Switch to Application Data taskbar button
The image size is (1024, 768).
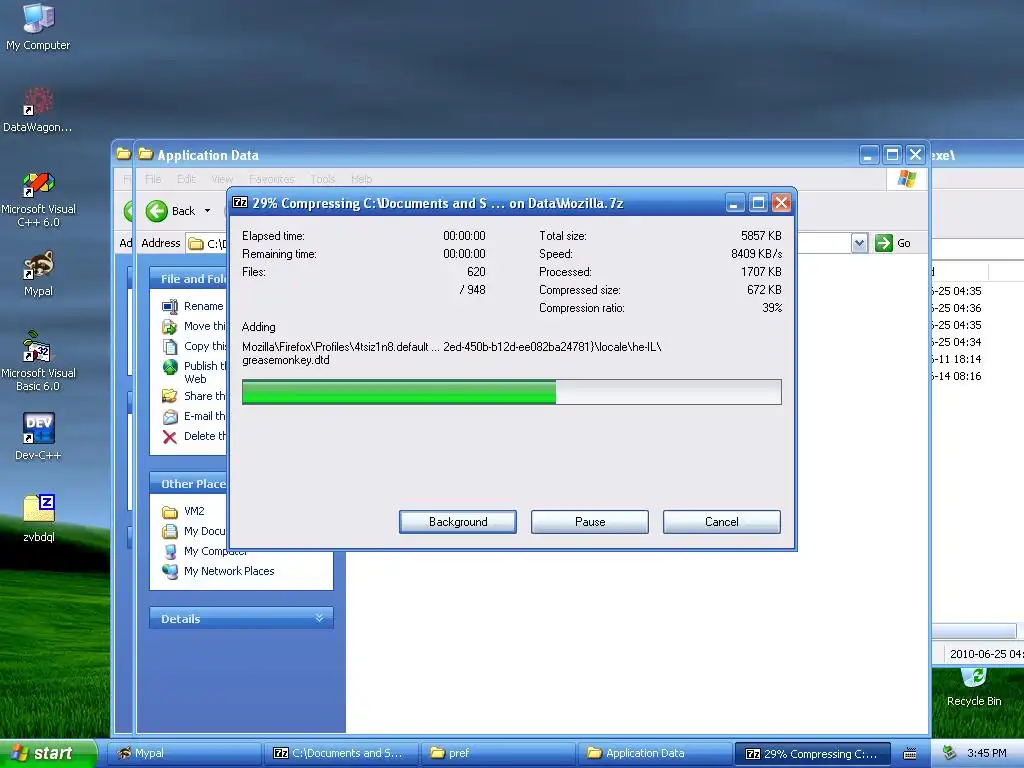pos(654,753)
